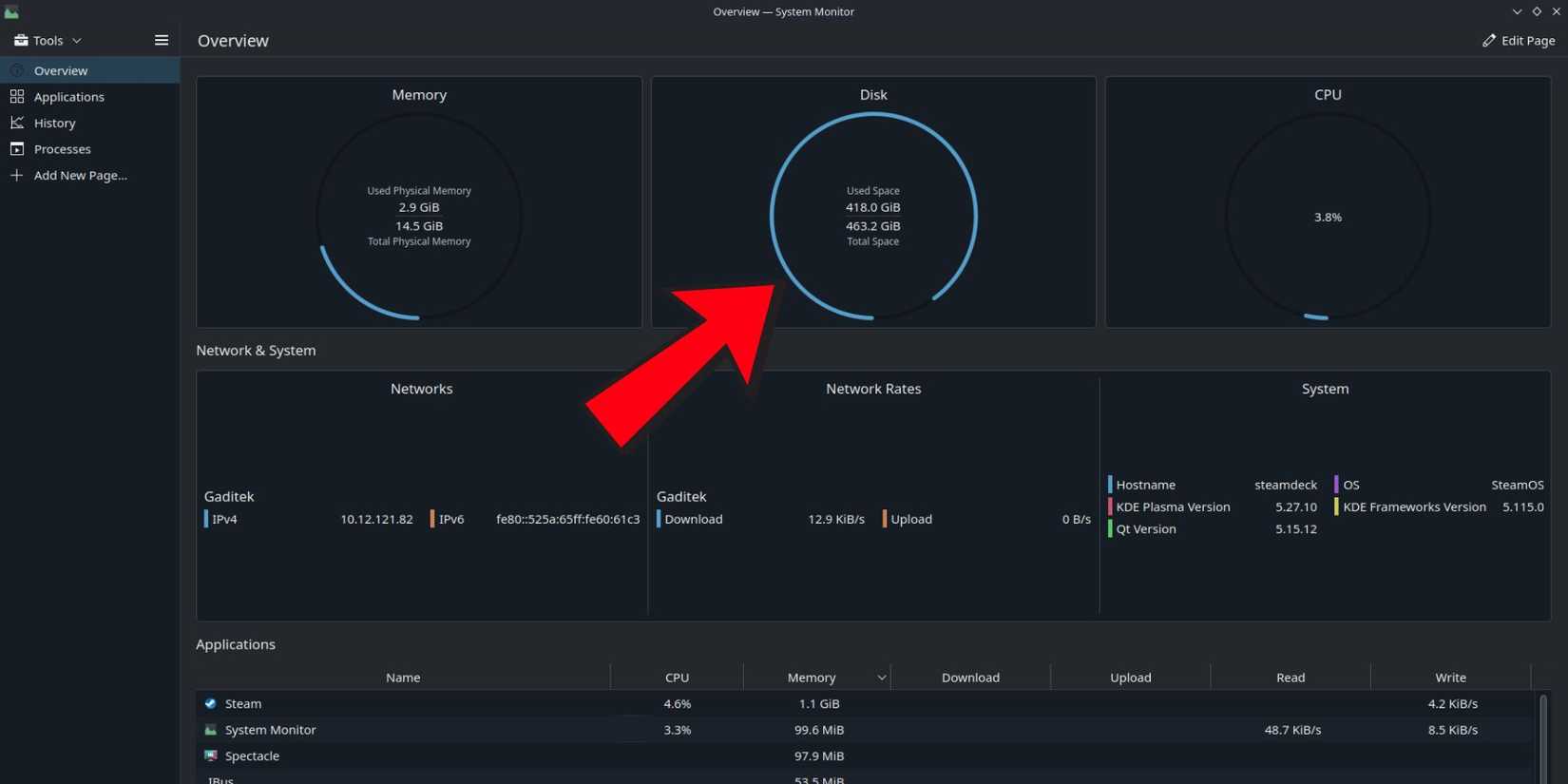1568x784 pixels.
Task: Click the Applications grid icon
Action: pos(16,97)
